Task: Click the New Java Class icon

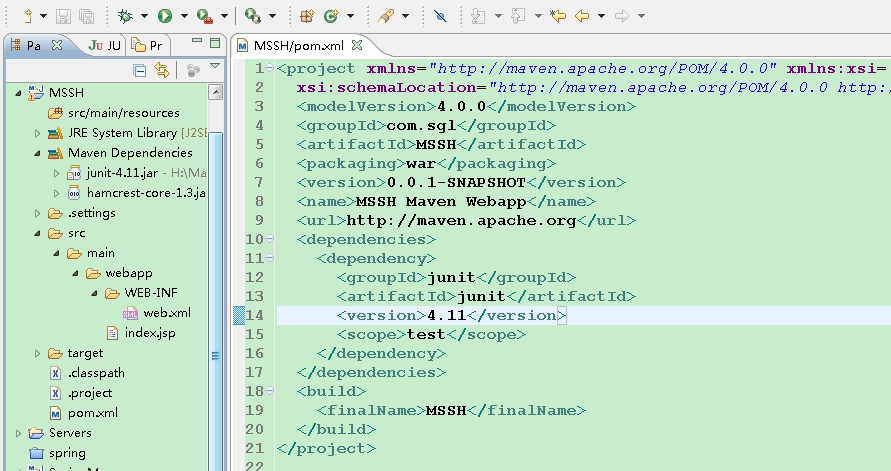Action: (x=331, y=16)
